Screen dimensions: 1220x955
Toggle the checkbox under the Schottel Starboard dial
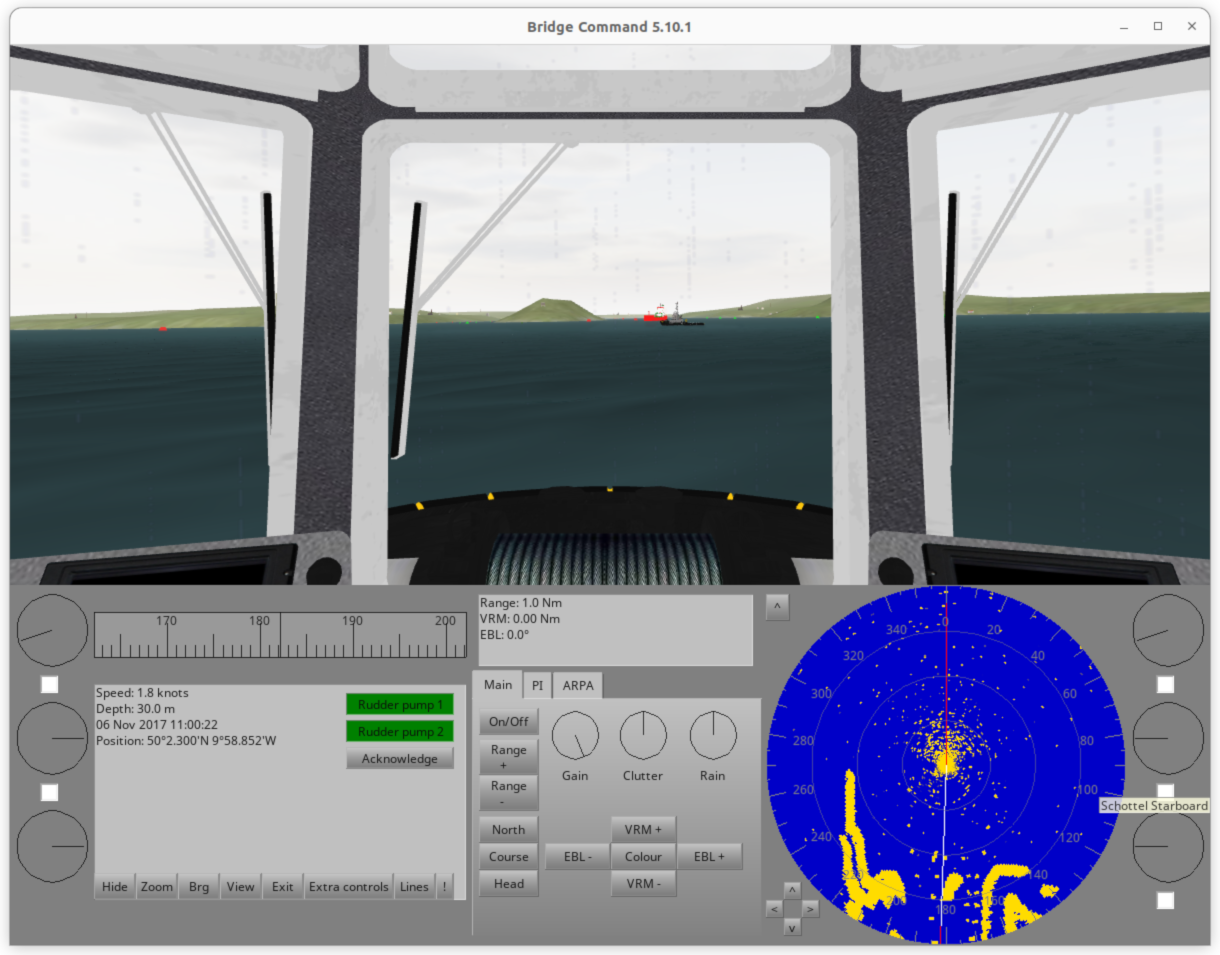[x=1165, y=791]
